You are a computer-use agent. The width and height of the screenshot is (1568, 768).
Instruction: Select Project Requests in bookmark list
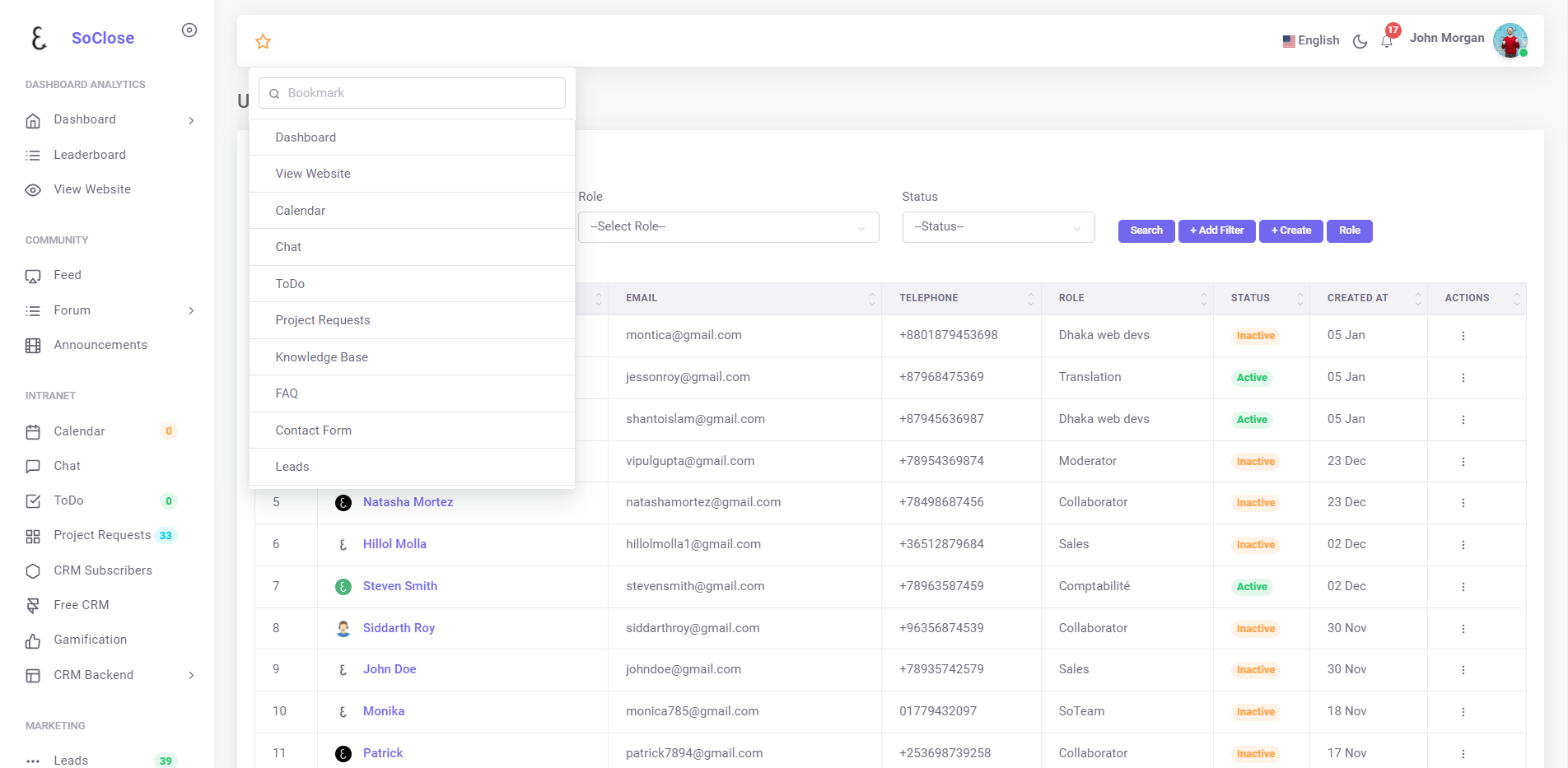pyautogui.click(x=412, y=320)
